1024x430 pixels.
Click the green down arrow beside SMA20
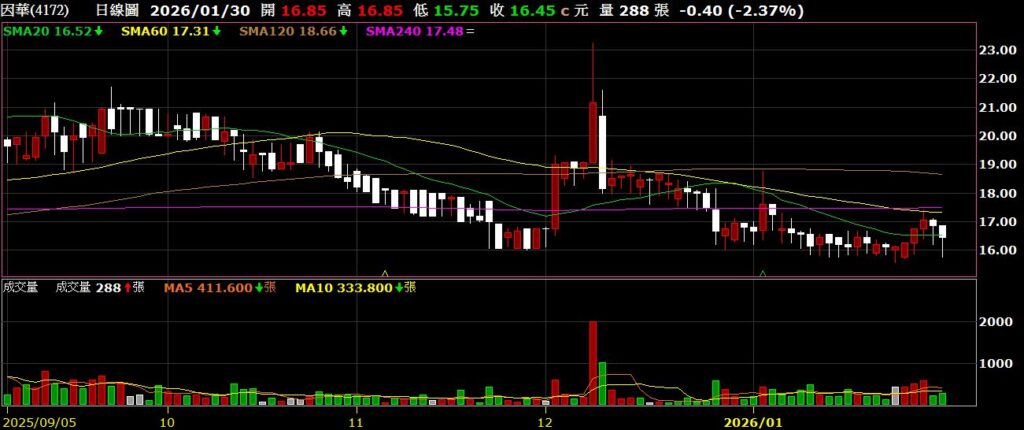coord(99,32)
